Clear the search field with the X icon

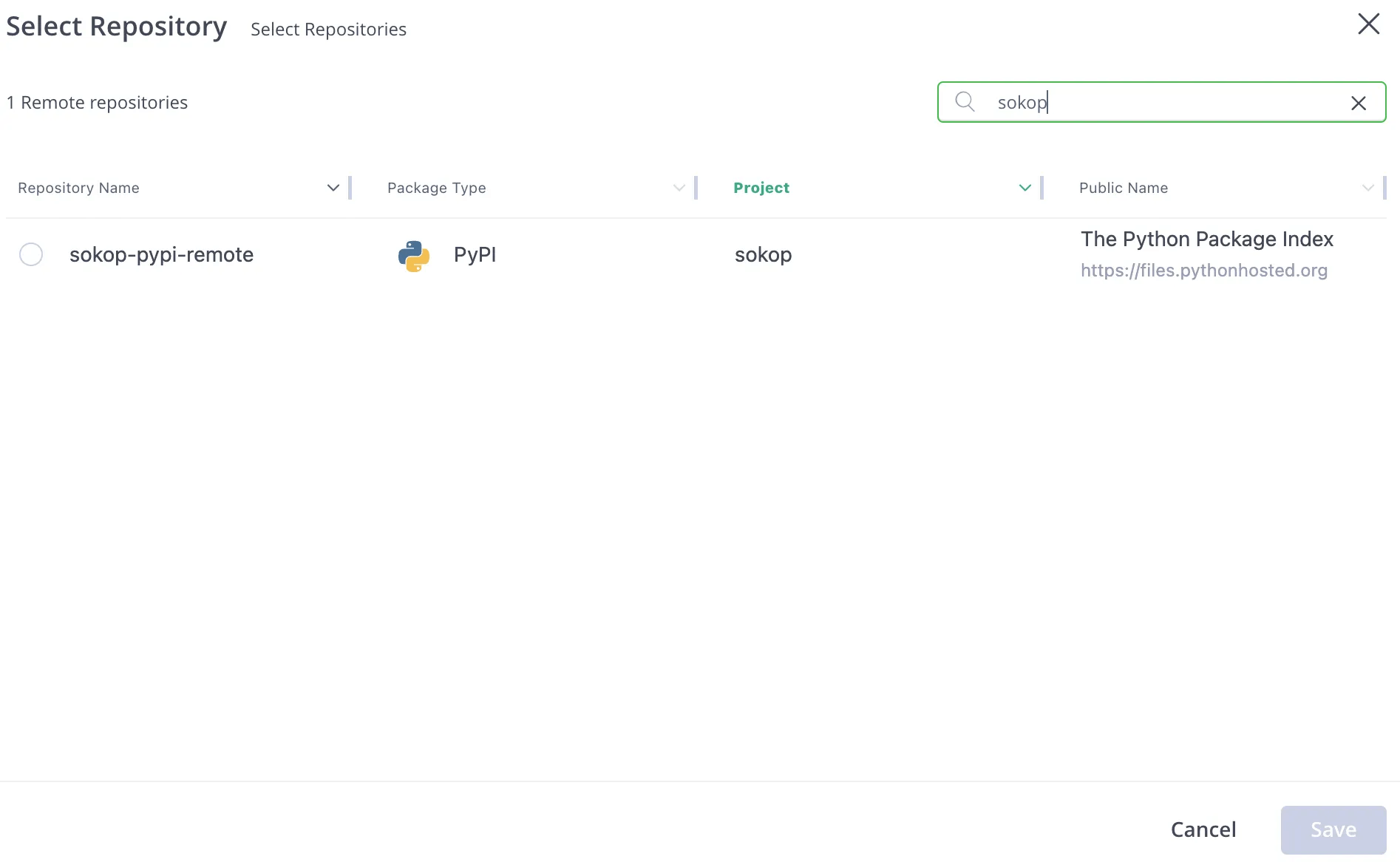[x=1358, y=103]
